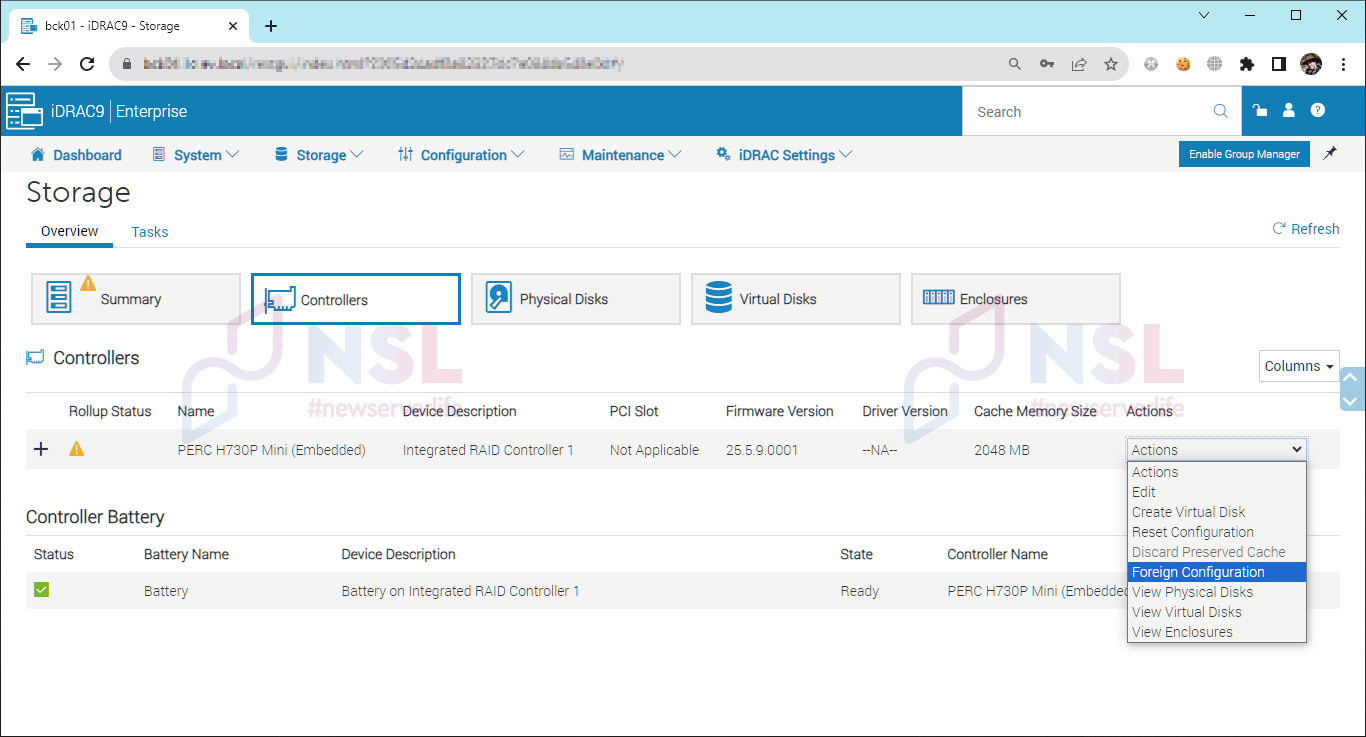The height and width of the screenshot is (737, 1366).
Task: Click the battery state Ready cell
Action: pyautogui.click(x=859, y=591)
